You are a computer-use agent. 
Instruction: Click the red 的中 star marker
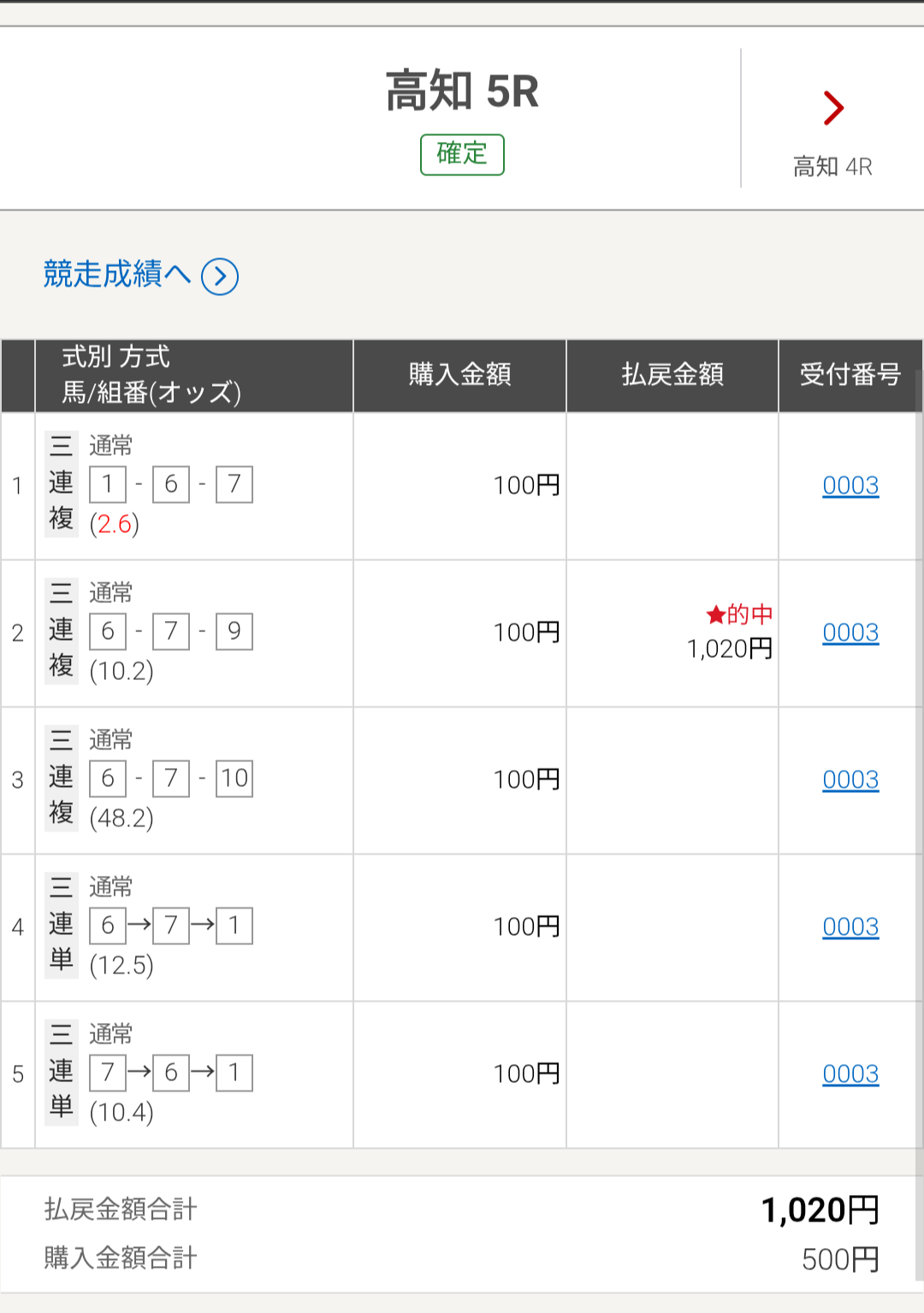point(716,614)
